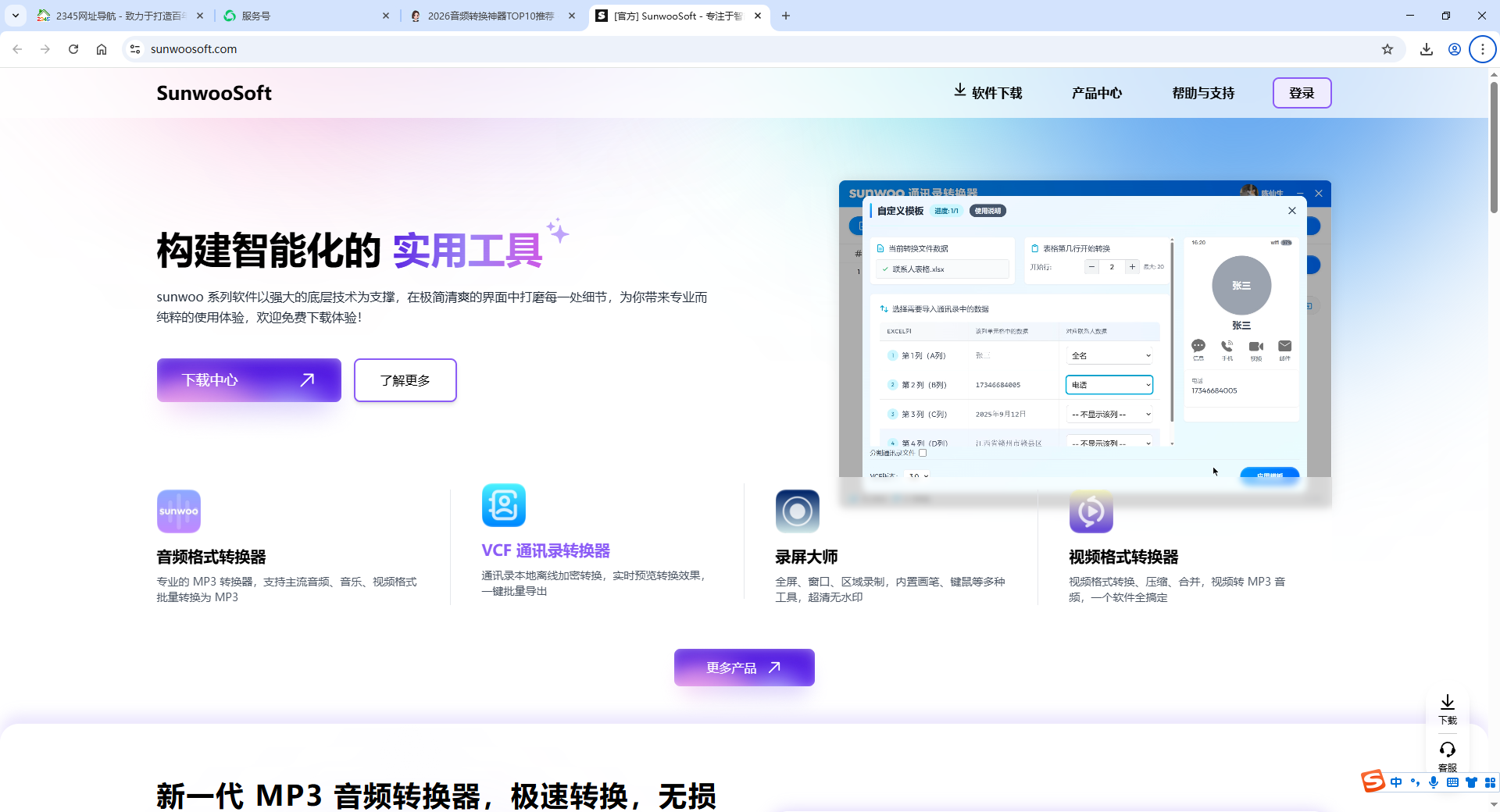The image size is (1500, 812).
Task: Click the 更多产品 button
Action: tap(745, 668)
